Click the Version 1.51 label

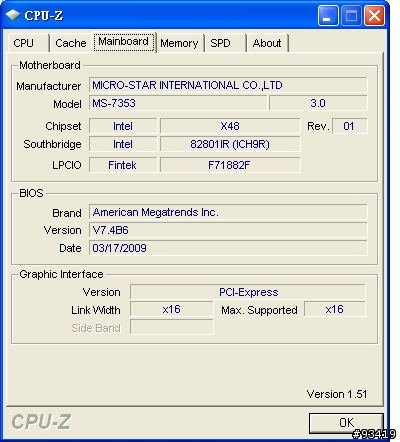[x=337, y=394]
